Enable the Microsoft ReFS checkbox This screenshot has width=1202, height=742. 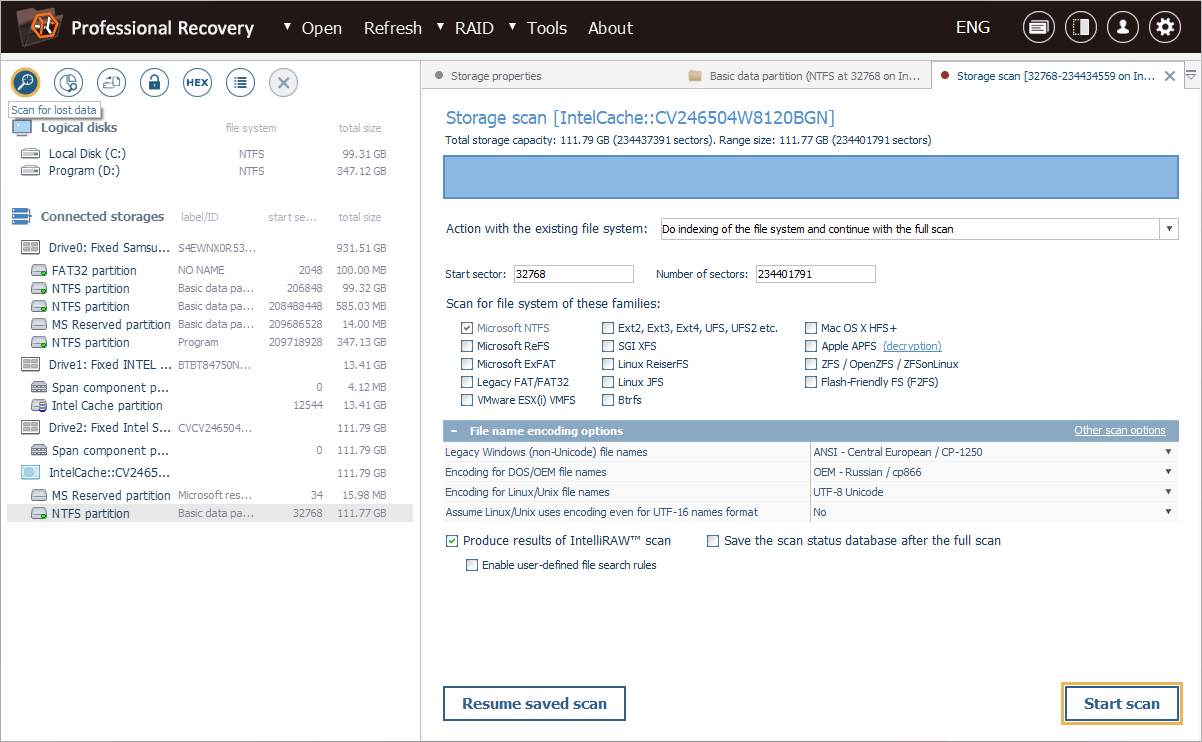point(467,346)
